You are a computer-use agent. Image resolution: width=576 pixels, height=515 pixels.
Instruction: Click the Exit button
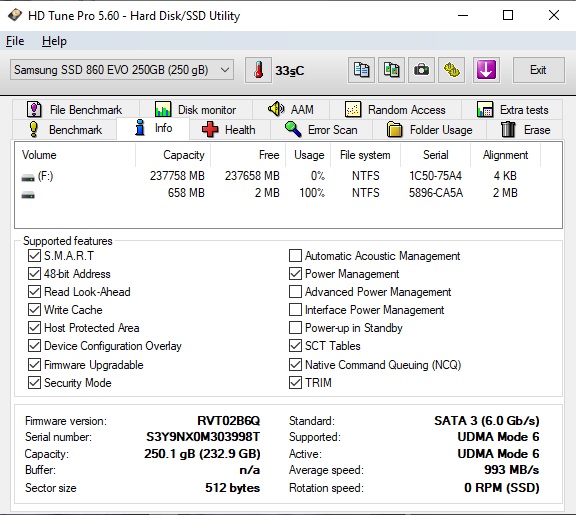click(x=539, y=70)
